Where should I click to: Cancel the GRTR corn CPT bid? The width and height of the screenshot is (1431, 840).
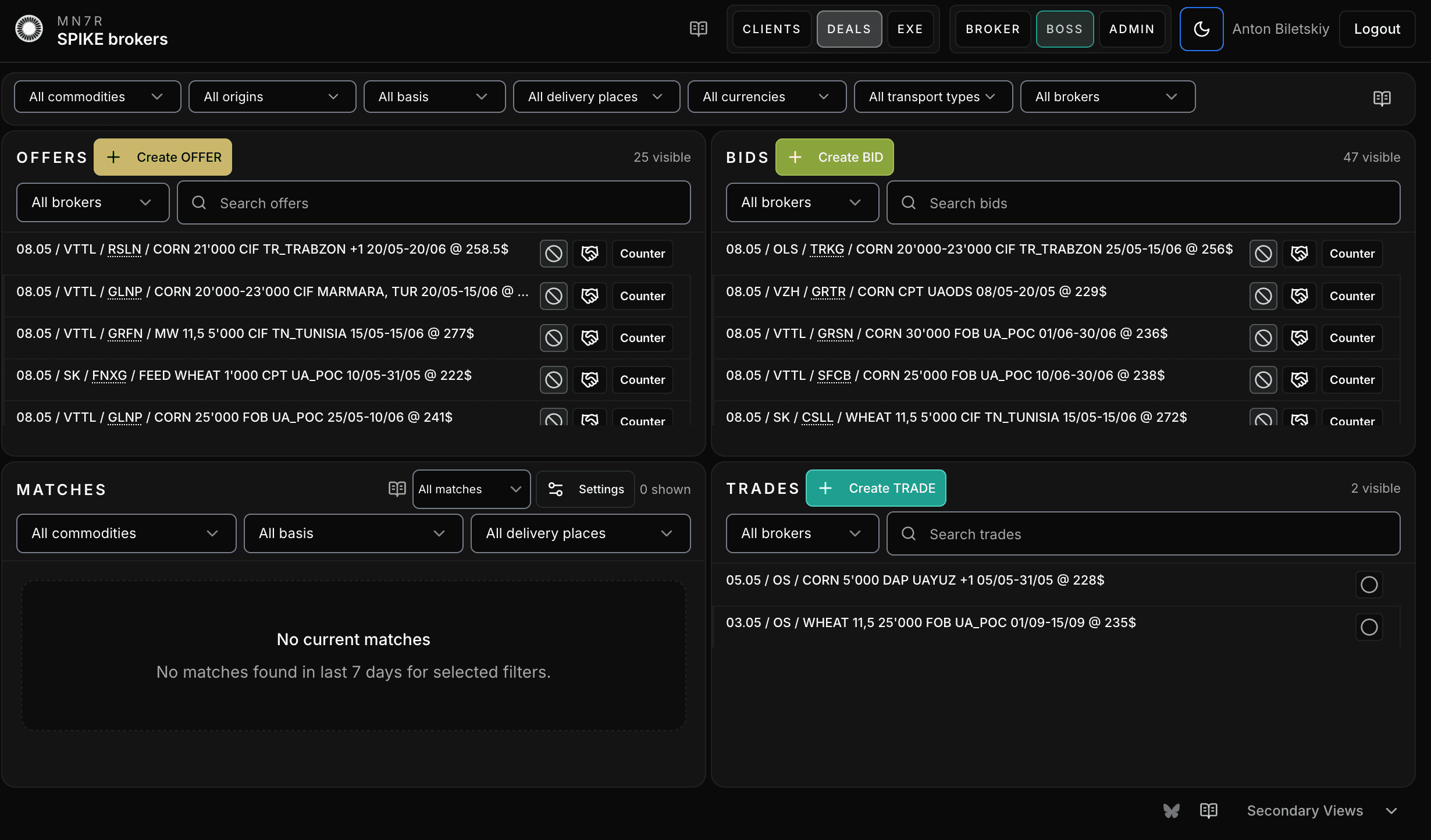1263,296
